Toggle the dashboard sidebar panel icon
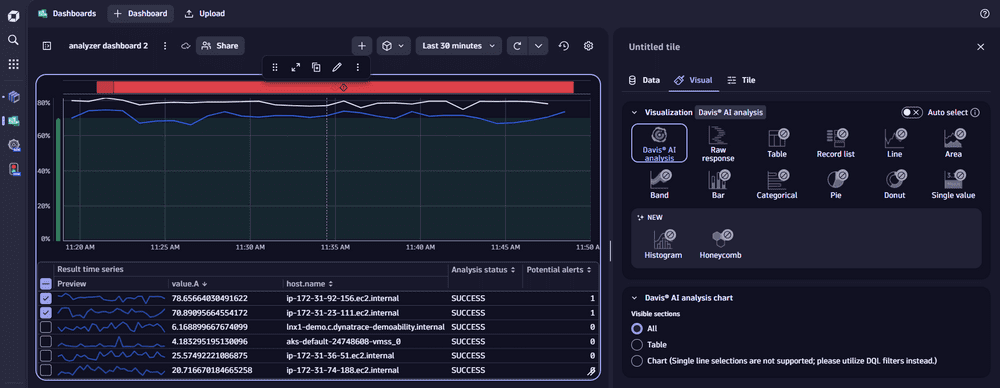The image size is (1000, 388). click(x=46, y=46)
